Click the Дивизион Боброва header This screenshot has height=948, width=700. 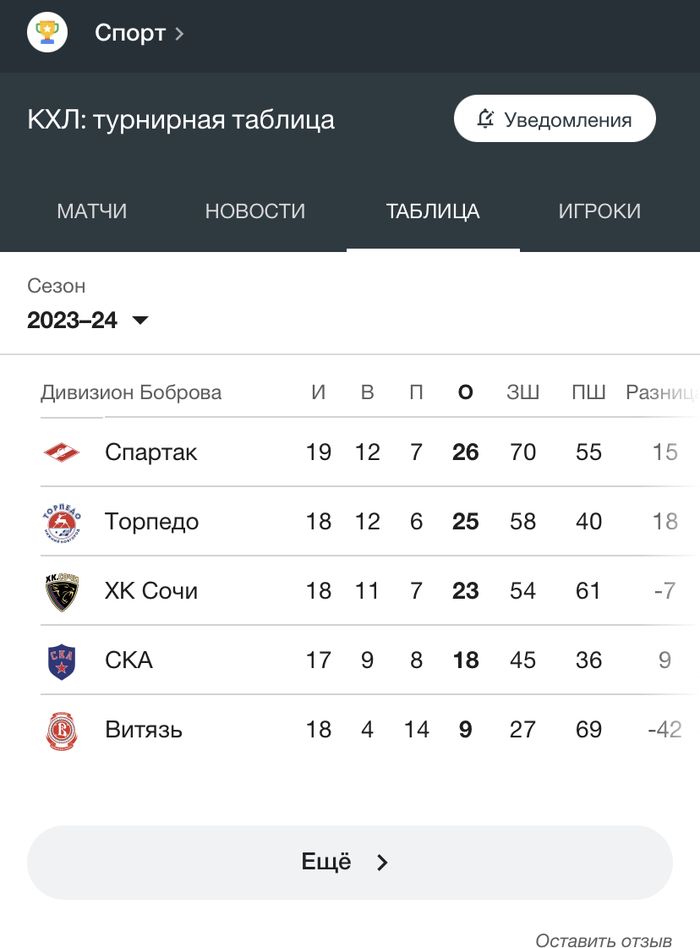(131, 392)
